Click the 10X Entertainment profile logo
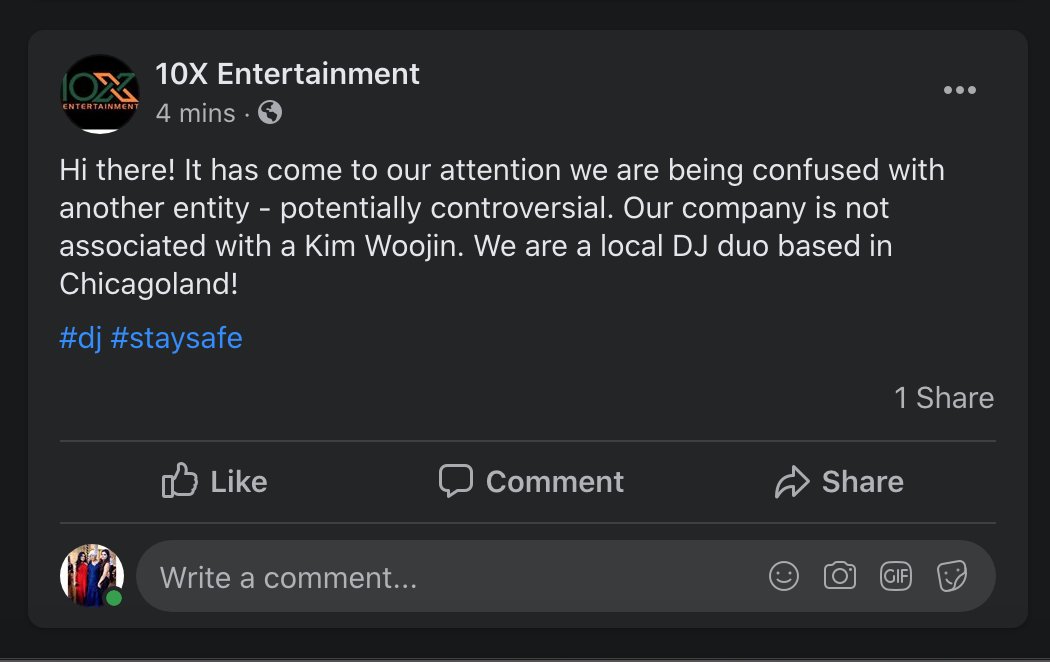The height and width of the screenshot is (662, 1050). coord(100,94)
